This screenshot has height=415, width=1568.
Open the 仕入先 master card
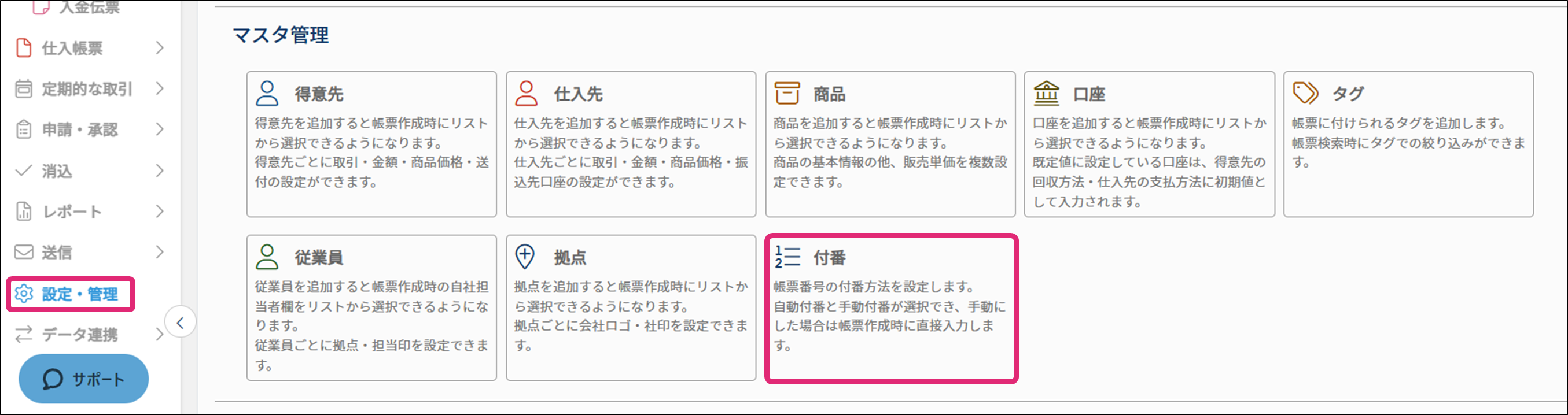[x=631, y=144]
